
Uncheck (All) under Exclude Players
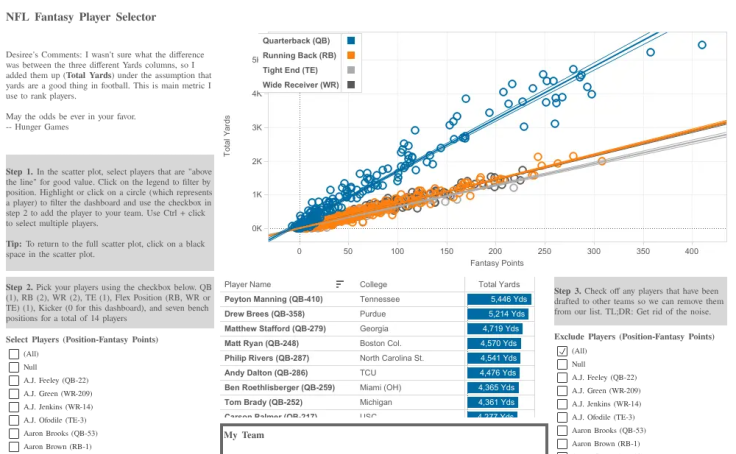click(x=562, y=351)
